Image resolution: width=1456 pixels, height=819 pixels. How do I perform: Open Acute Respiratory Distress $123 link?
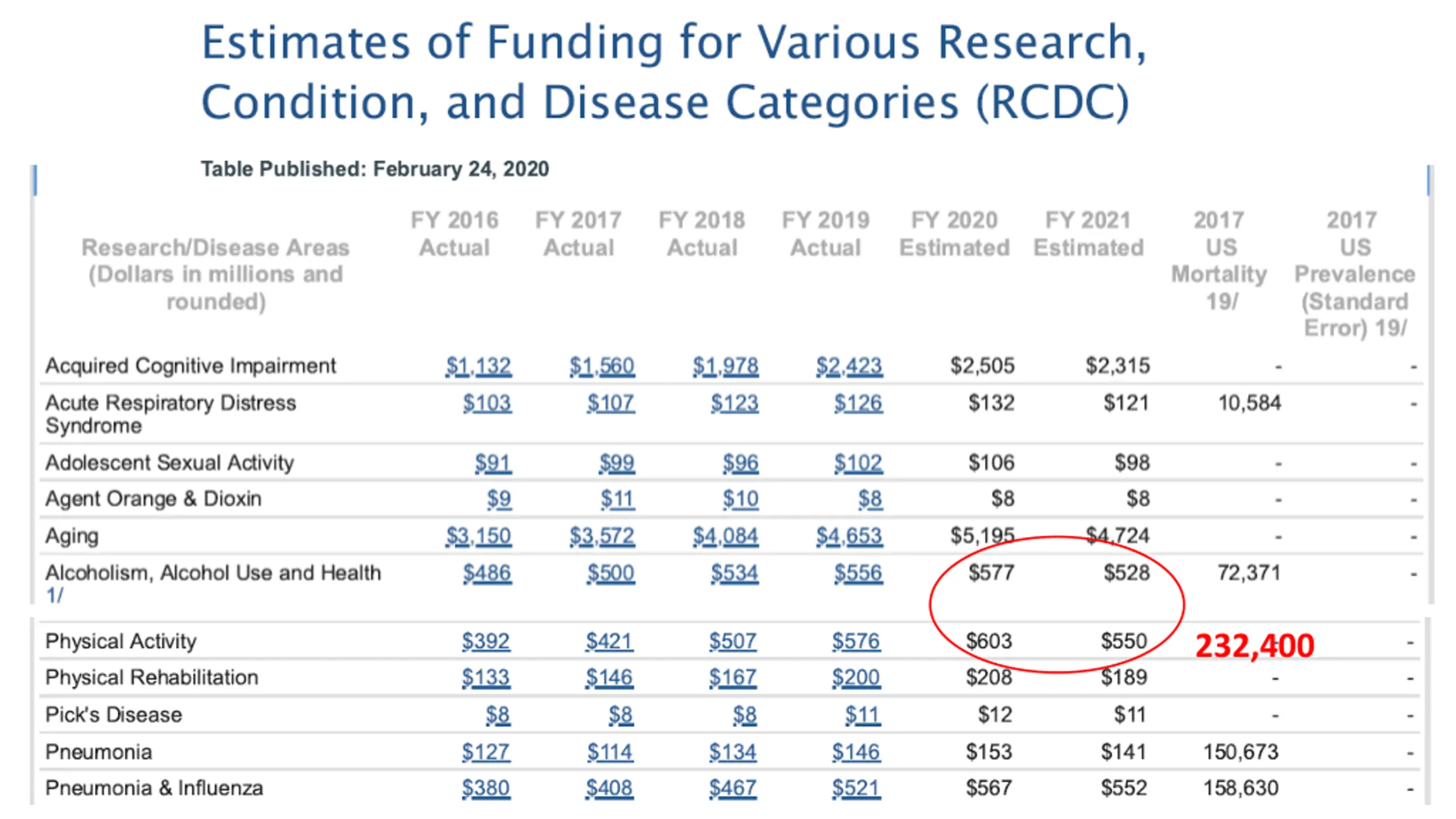(x=734, y=403)
